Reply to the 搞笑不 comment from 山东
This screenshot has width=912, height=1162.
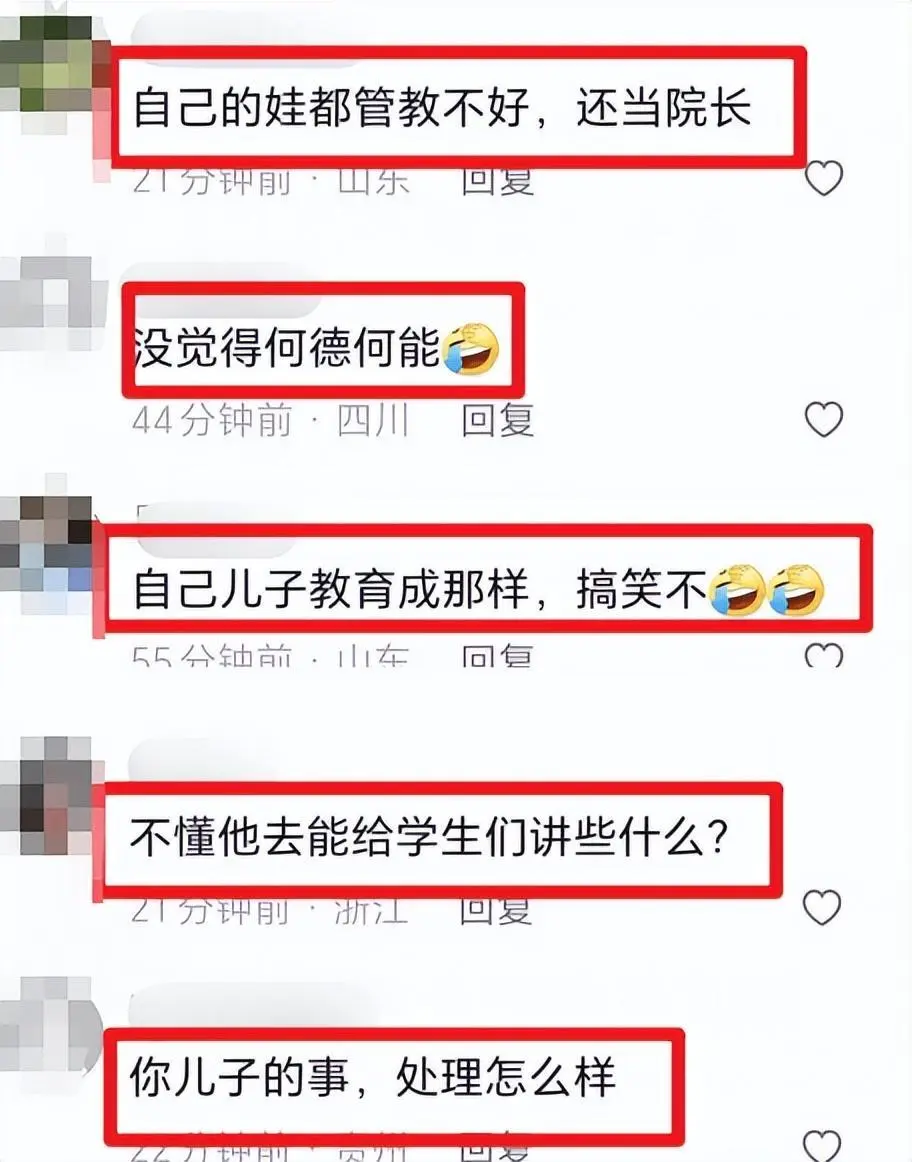coord(498,655)
